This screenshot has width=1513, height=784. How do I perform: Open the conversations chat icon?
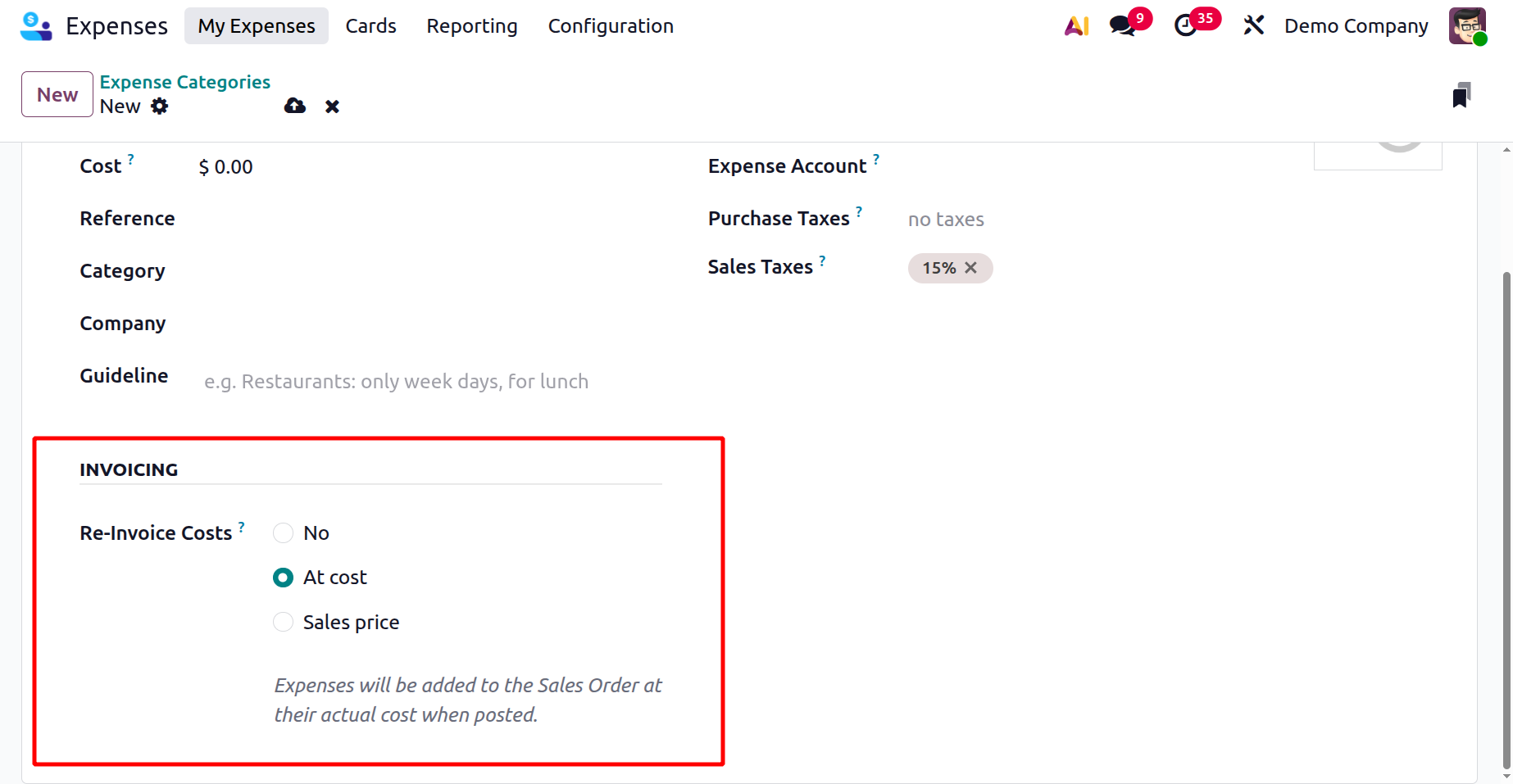pos(1122,26)
